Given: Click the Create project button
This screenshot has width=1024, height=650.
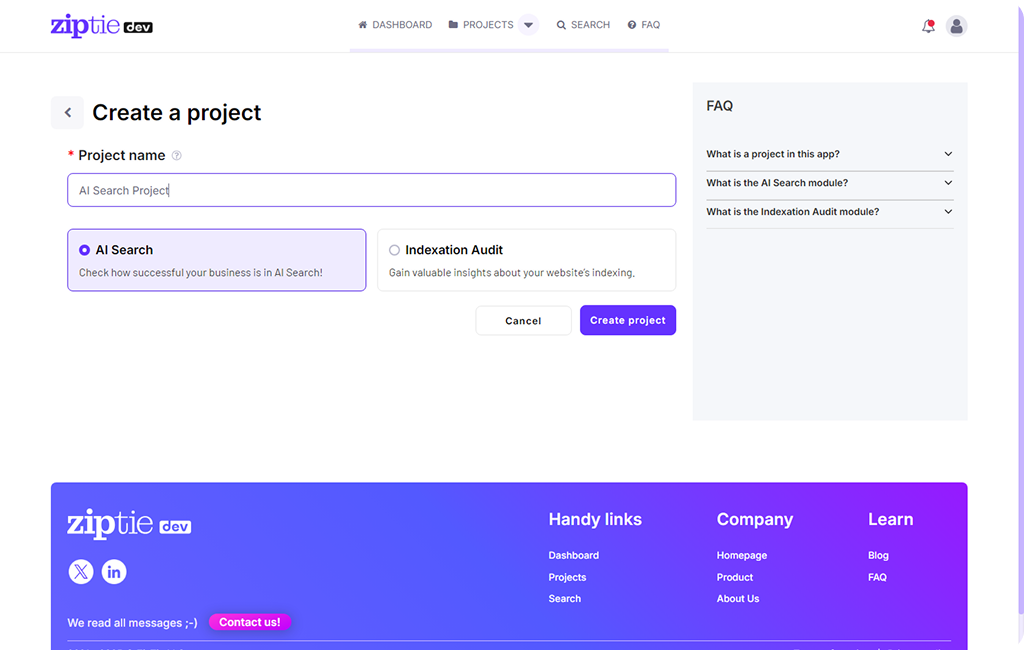Looking at the screenshot, I should click(x=627, y=320).
